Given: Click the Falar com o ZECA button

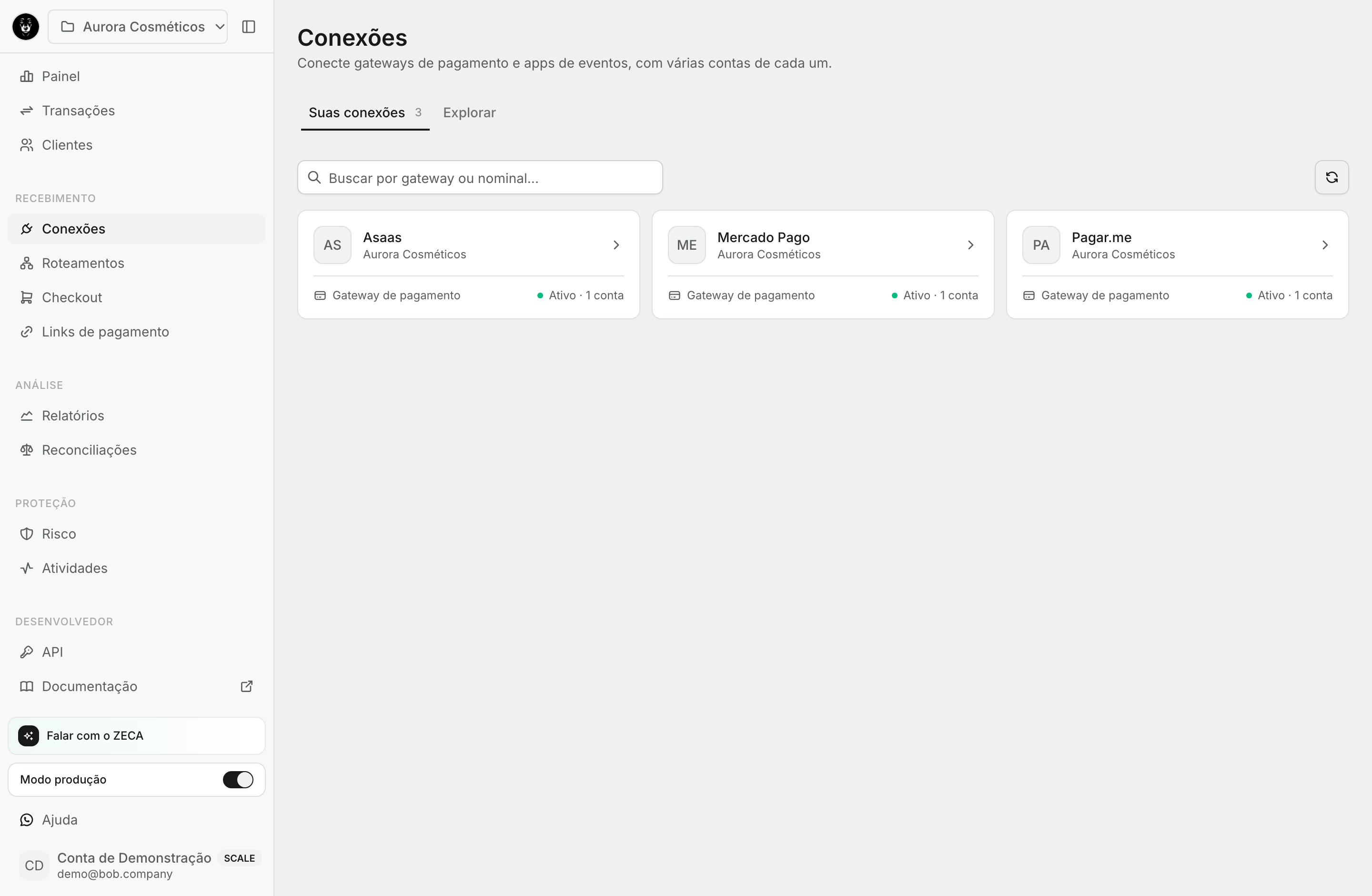Looking at the screenshot, I should pos(137,736).
